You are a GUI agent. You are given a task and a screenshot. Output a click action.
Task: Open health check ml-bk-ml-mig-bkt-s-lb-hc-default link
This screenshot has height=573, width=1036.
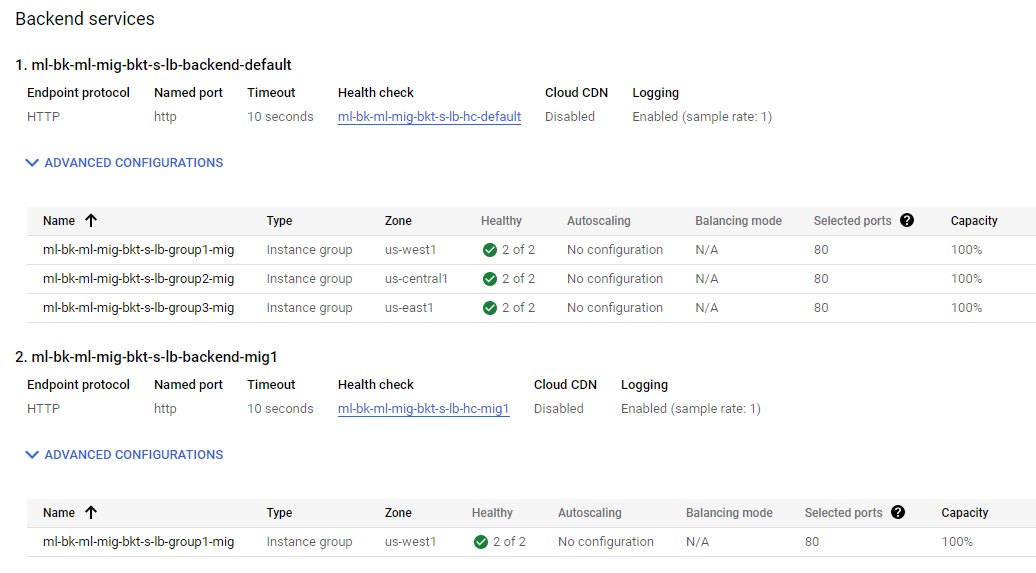429,117
